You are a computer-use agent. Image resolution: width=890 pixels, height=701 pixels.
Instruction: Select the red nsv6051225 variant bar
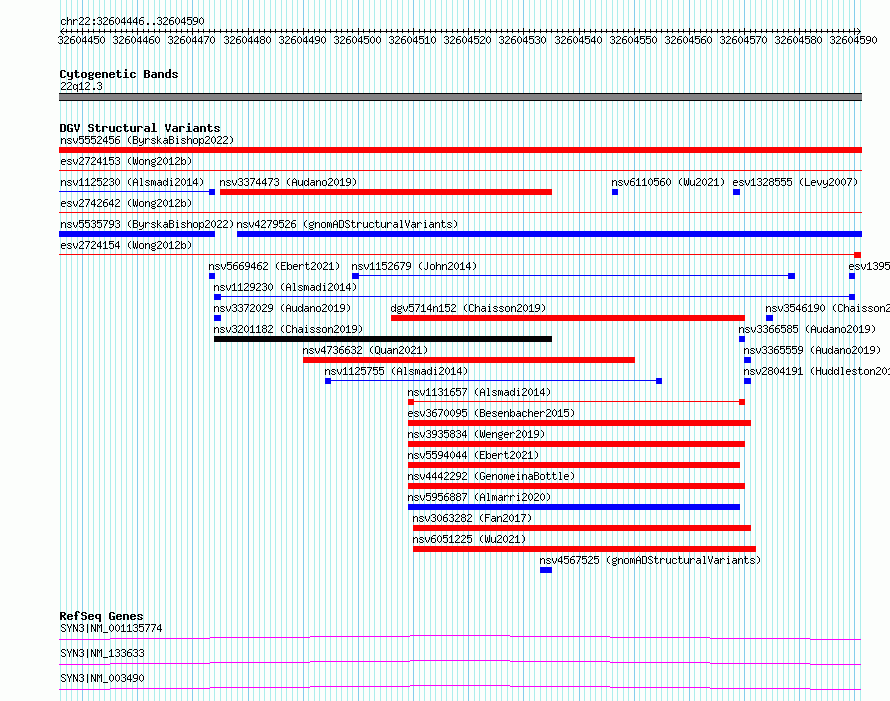coord(585,549)
